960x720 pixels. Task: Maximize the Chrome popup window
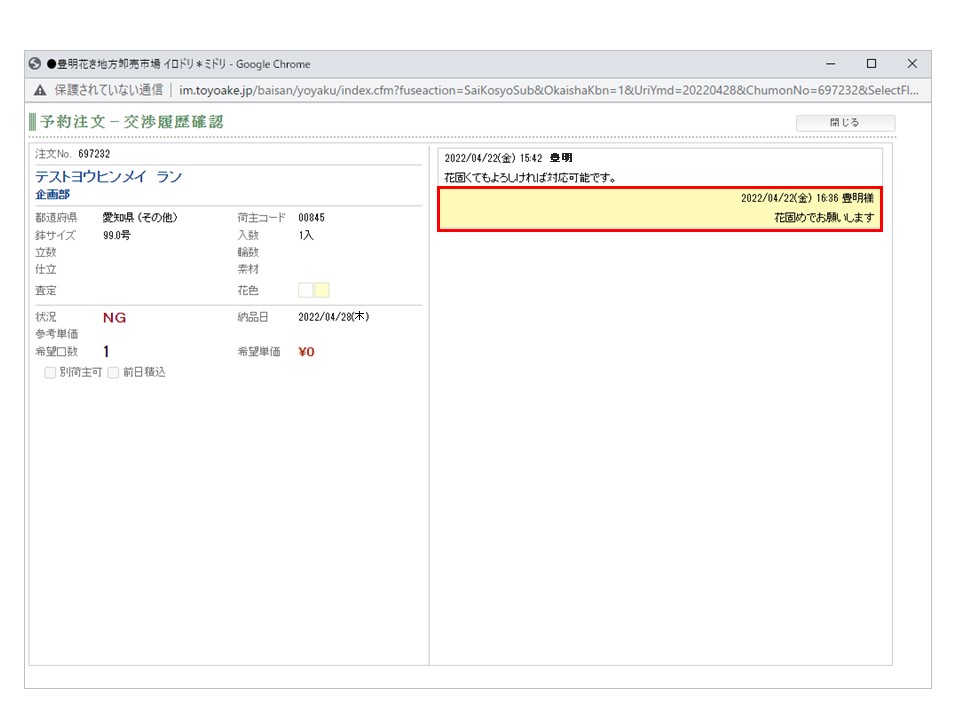point(871,64)
